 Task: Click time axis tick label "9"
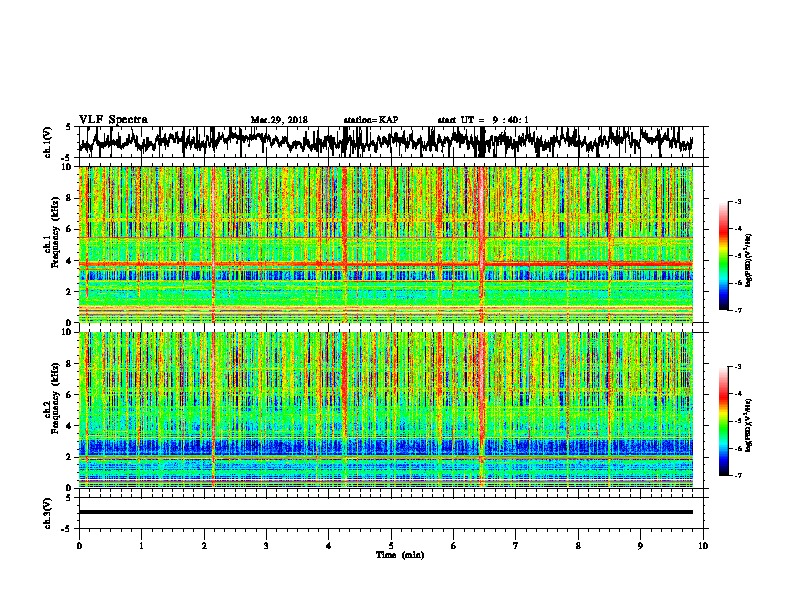[x=640, y=546]
